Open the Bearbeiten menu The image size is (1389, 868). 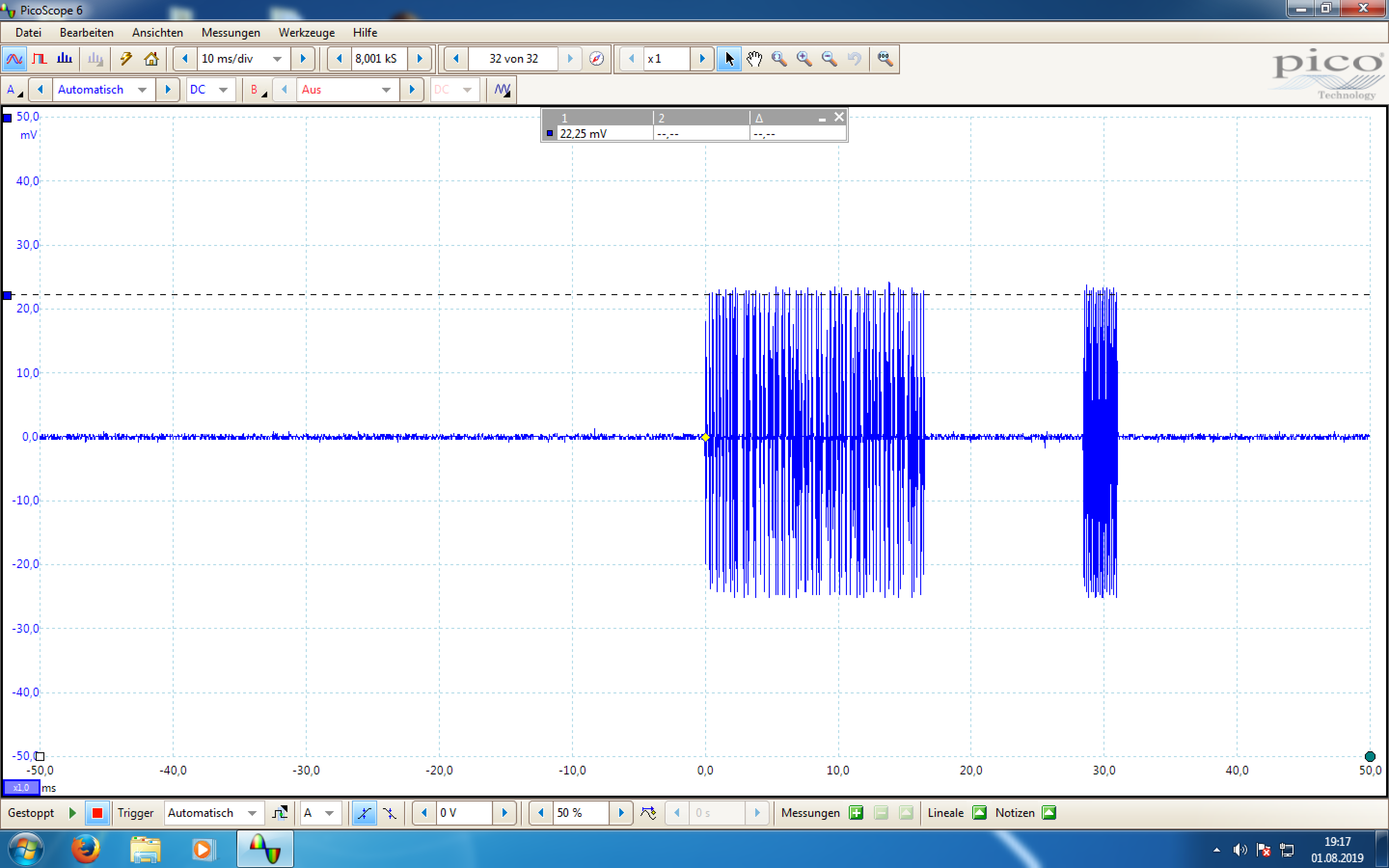(87, 33)
